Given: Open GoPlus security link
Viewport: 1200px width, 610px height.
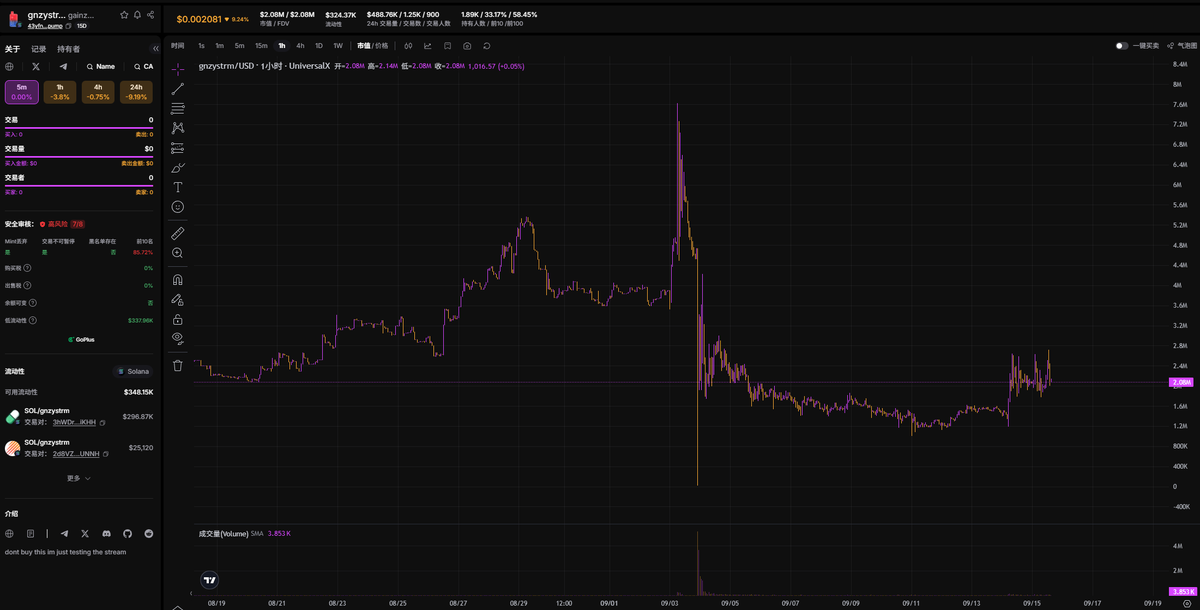Looking at the screenshot, I should (x=81, y=340).
